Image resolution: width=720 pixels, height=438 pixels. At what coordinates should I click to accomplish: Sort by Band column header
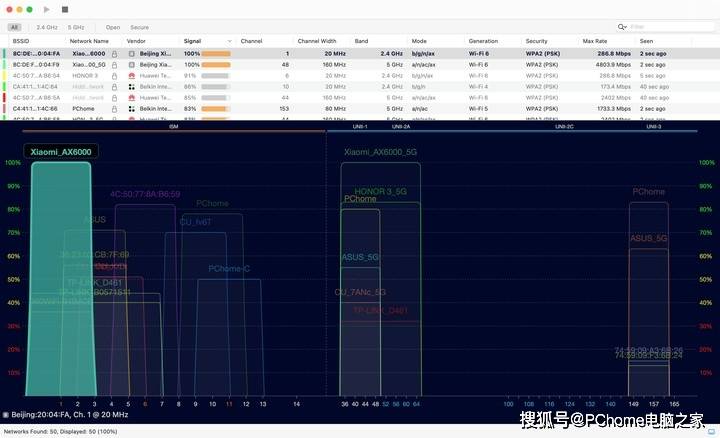pos(361,41)
